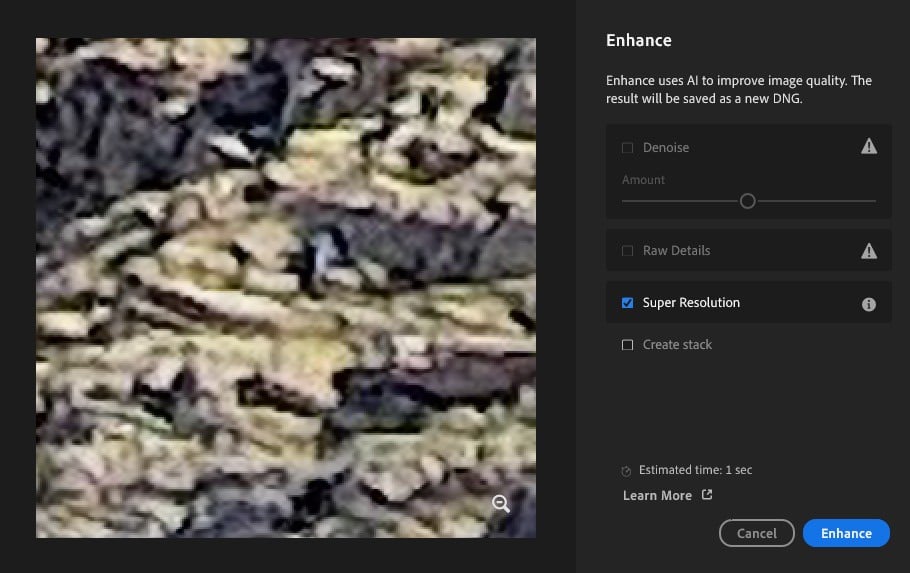This screenshot has height=573, width=910.
Task: Click the Denoise label text
Action: 666,148
